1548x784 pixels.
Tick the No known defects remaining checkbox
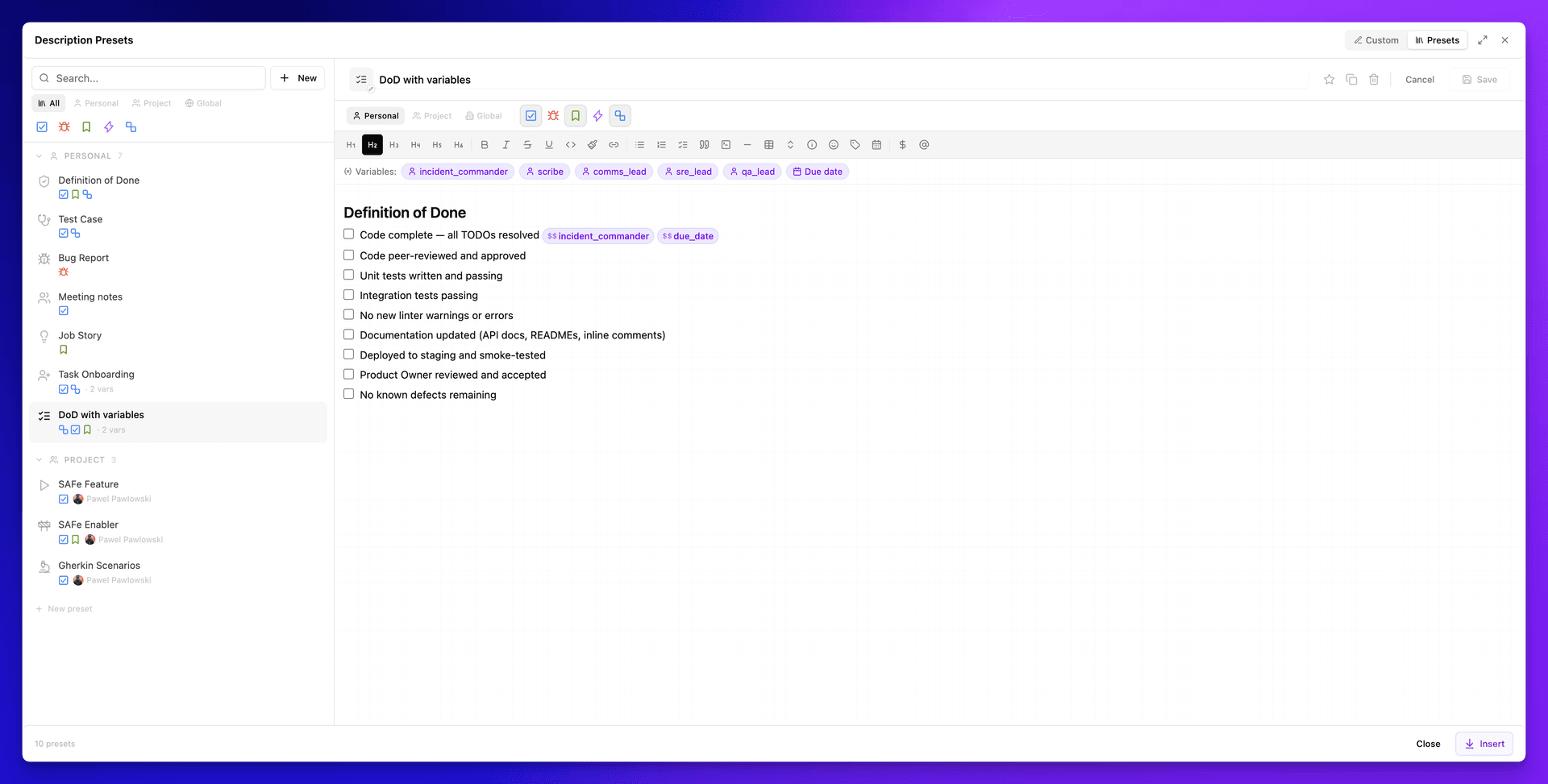click(x=348, y=393)
